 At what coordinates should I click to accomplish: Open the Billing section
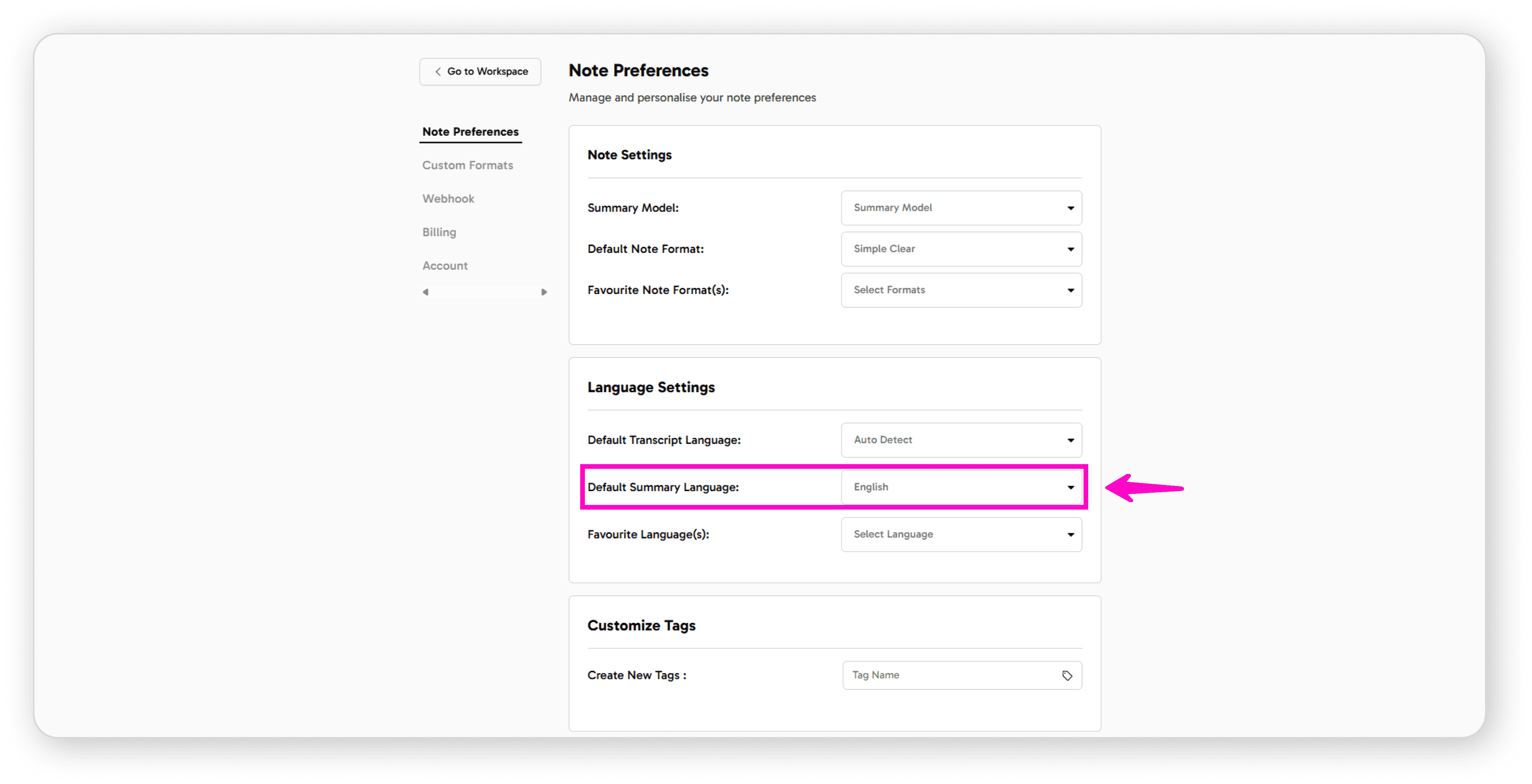point(439,232)
